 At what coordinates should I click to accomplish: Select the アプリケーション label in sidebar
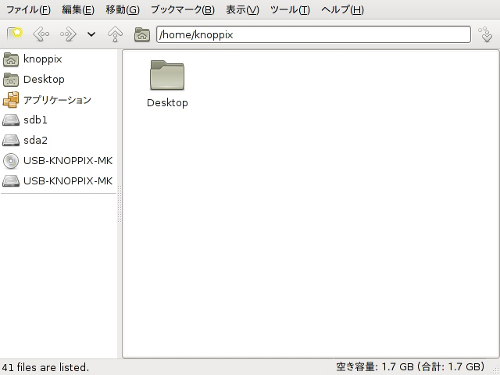pos(57,100)
